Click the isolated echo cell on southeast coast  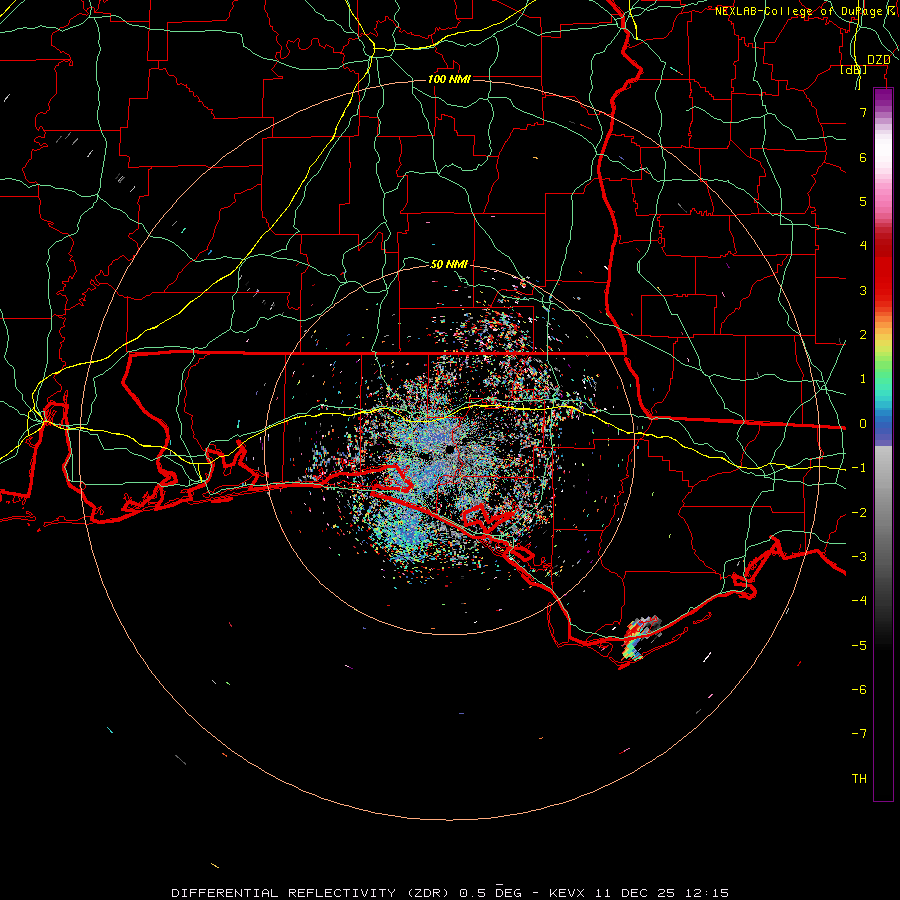[x=641, y=637]
